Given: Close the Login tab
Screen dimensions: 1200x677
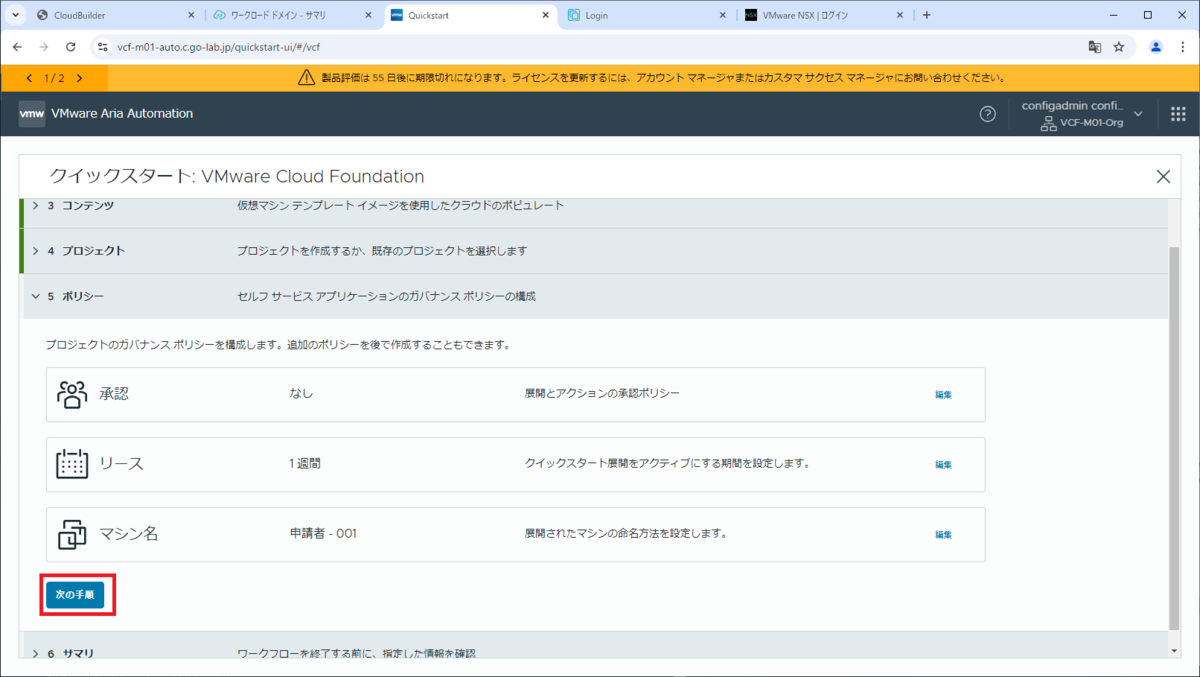Looking at the screenshot, I should pos(723,15).
